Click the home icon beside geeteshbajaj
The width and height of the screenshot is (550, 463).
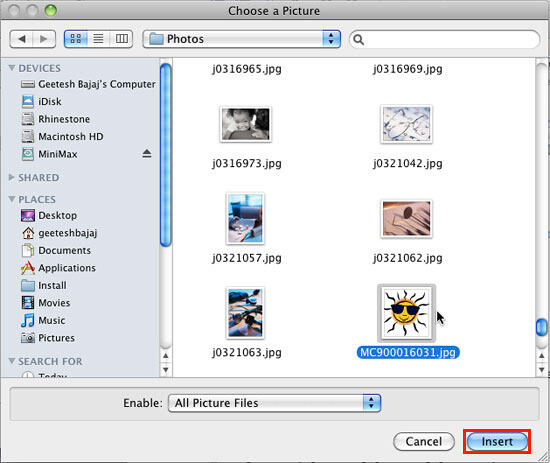coord(28,233)
